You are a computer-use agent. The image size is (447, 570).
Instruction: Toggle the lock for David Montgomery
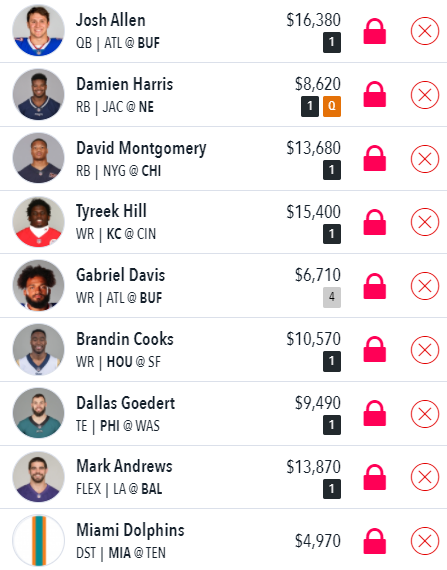375,158
